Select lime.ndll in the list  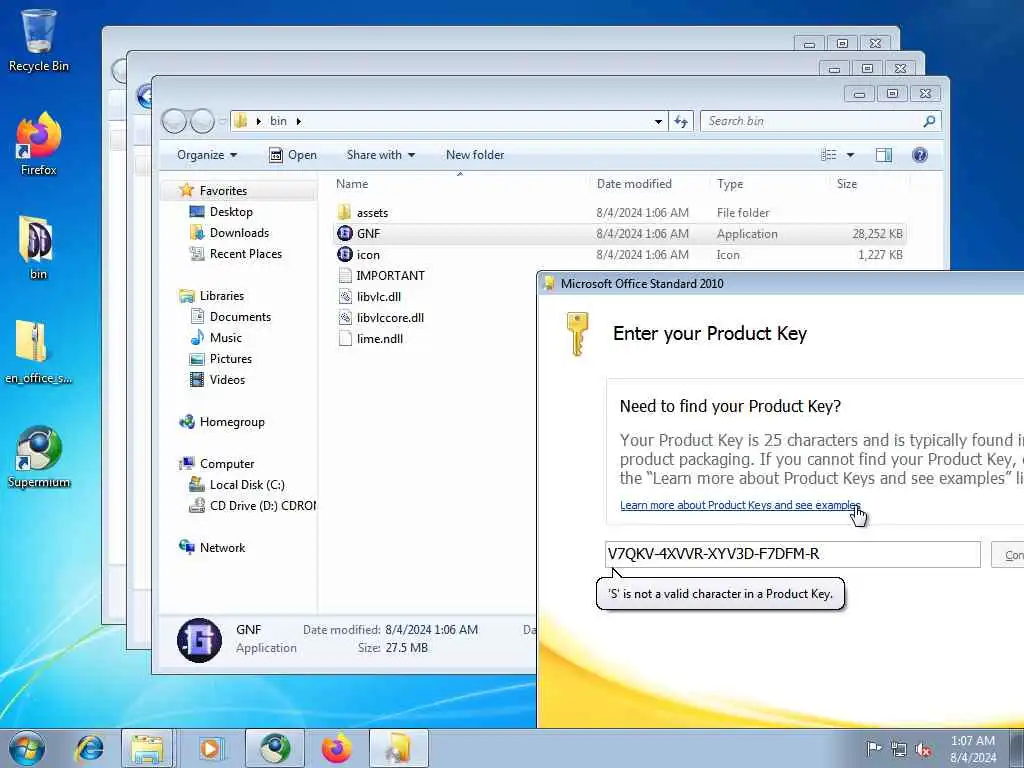pos(379,338)
